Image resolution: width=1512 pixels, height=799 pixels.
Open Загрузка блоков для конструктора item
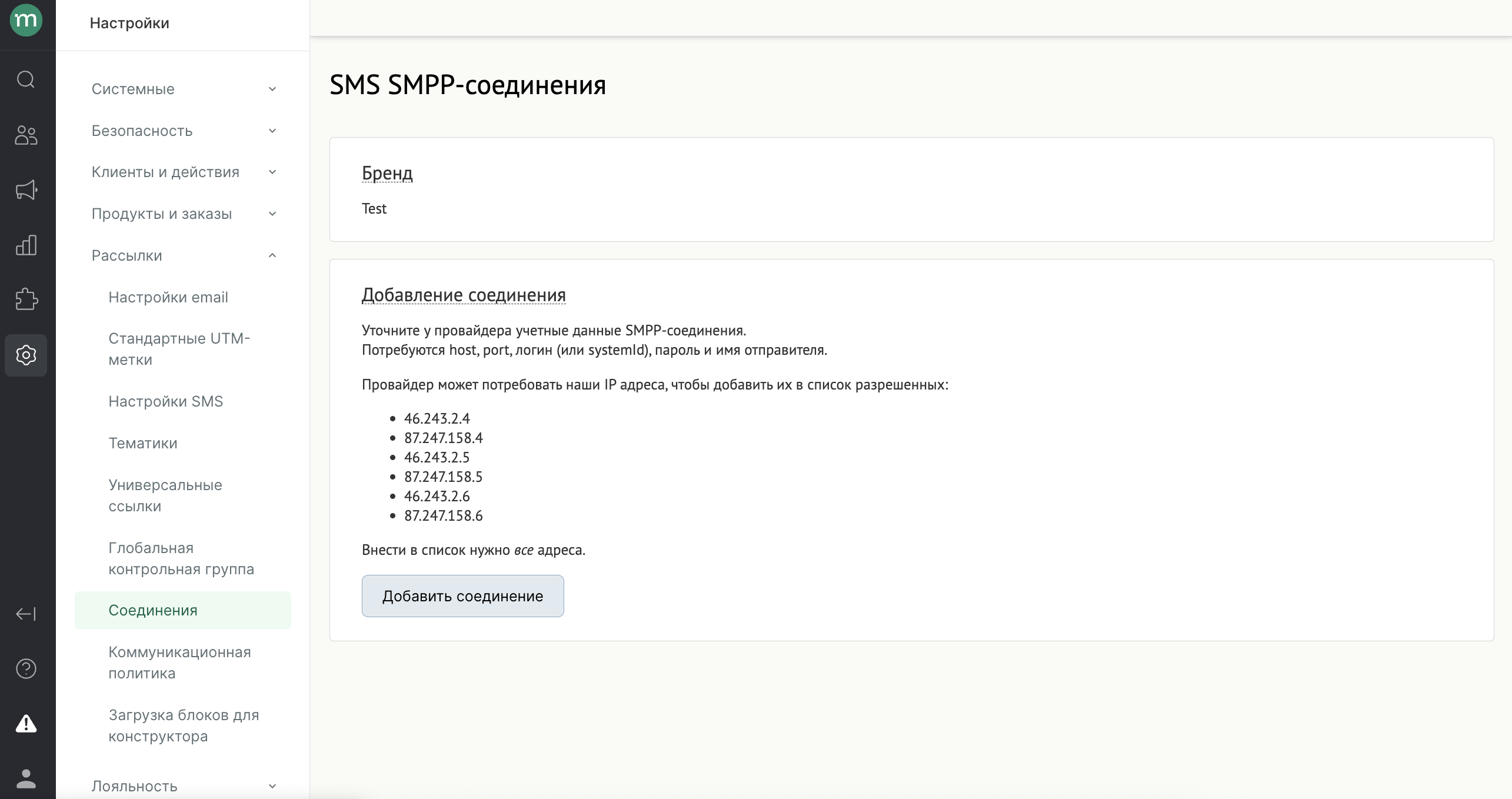[x=183, y=725]
